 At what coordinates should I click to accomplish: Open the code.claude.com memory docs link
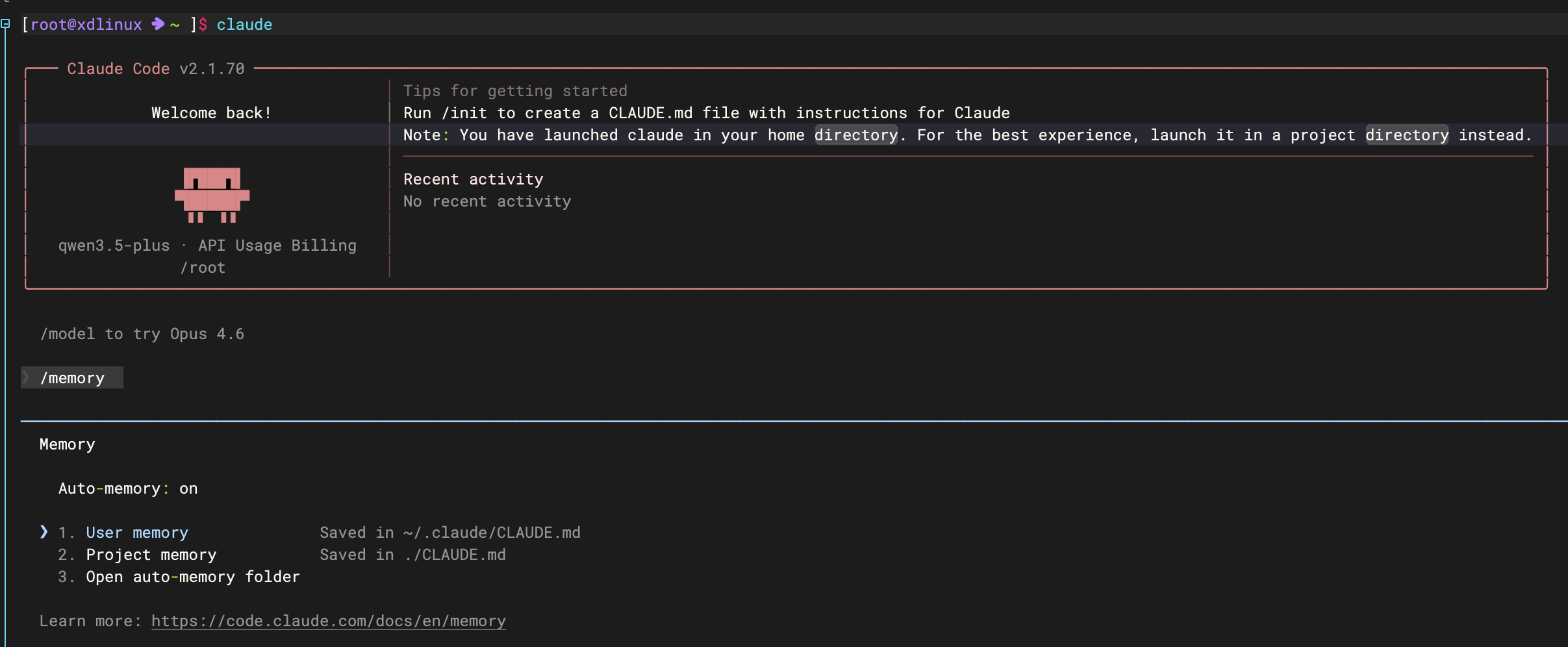coord(328,621)
